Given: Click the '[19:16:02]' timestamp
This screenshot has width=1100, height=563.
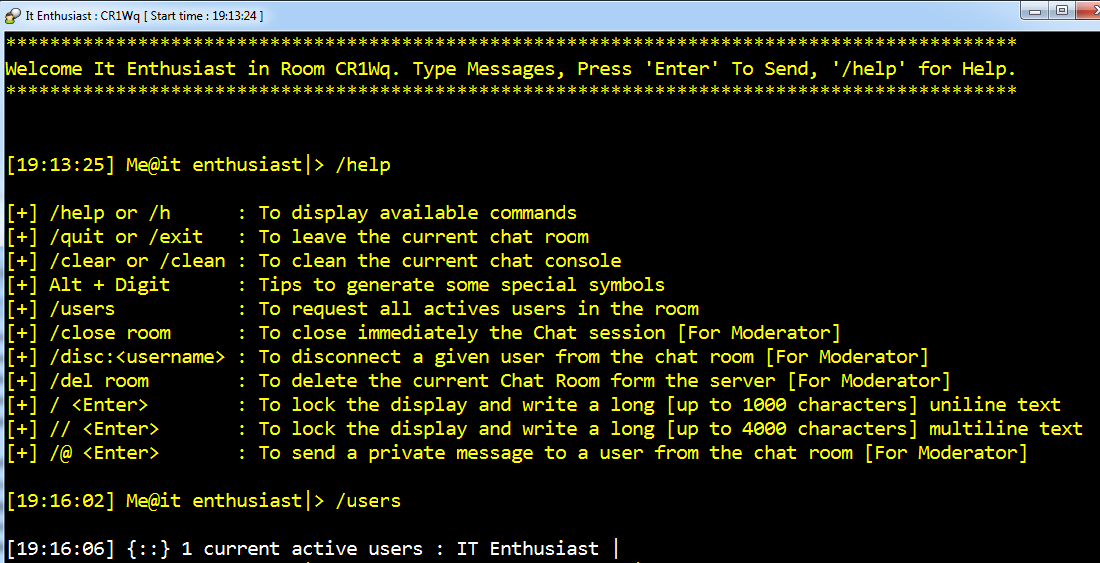Looking at the screenshot, I should 60,501.
